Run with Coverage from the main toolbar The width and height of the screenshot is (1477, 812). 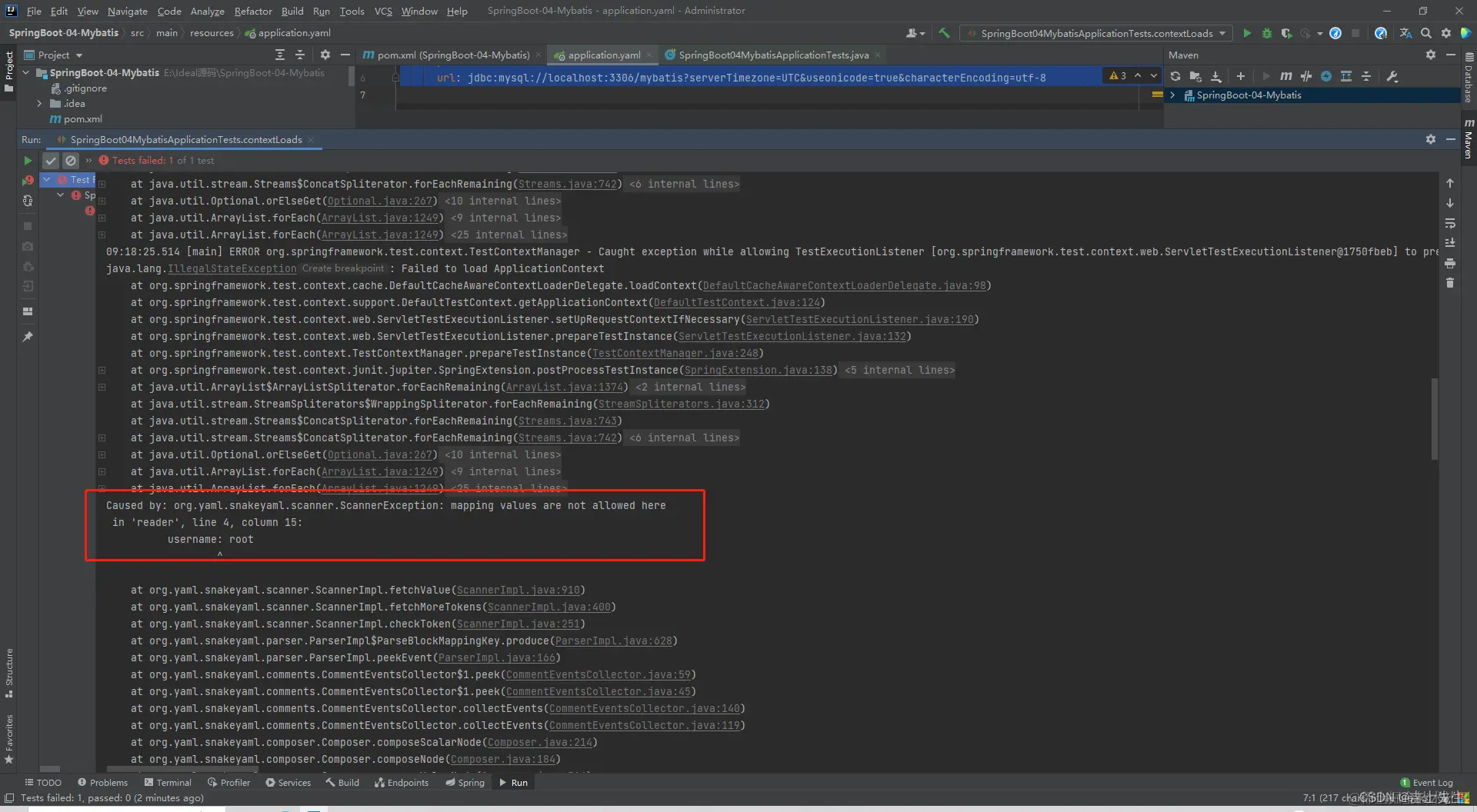coord(1285,33)
